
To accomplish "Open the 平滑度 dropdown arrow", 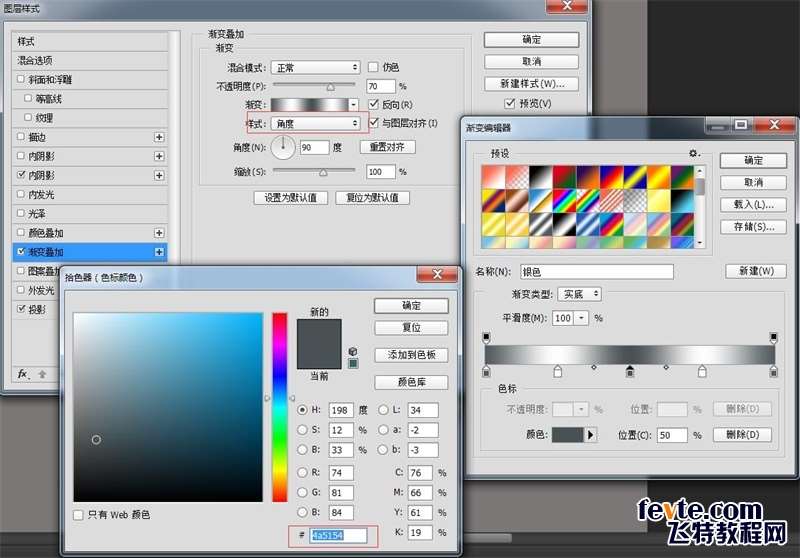I will click(x=581, y=318).
